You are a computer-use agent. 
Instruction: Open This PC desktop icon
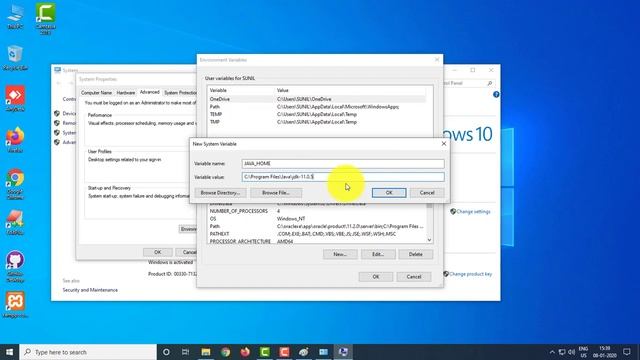[15, 16]
